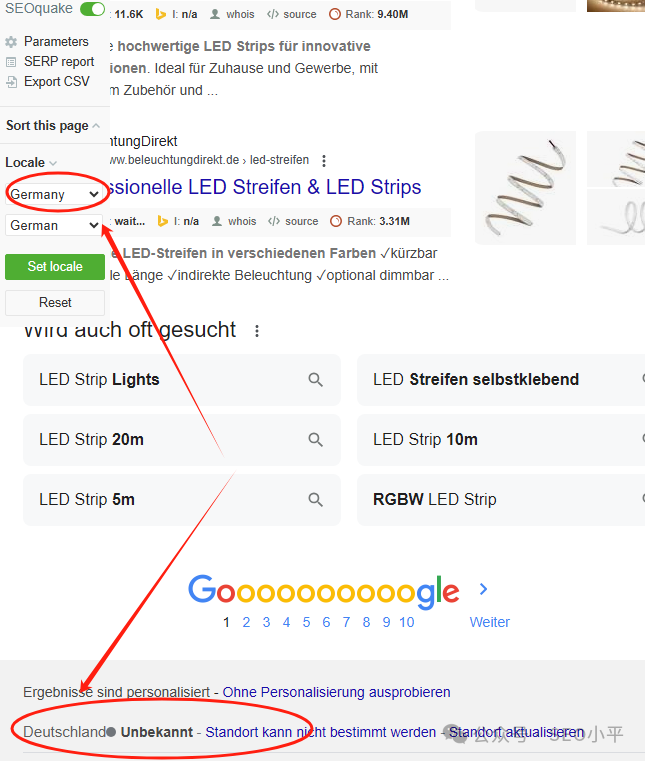Open SEOquake Parameters settings
Screen dimensions: 645x761
tap(56, 42)
